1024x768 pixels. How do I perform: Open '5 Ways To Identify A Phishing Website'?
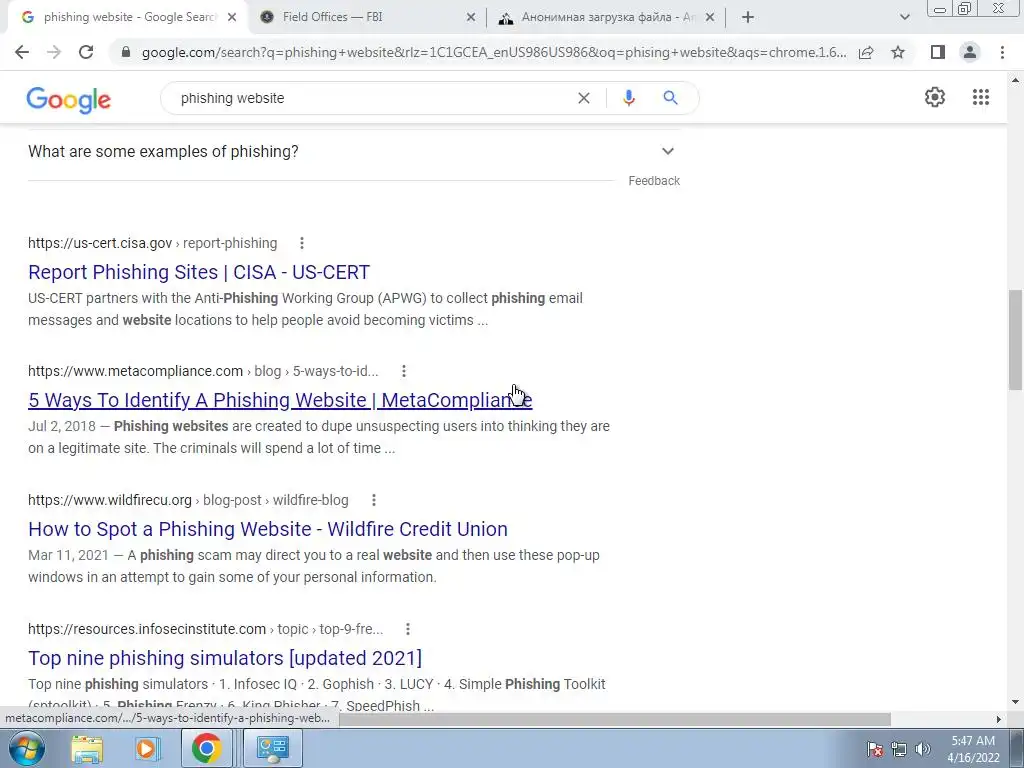[280, 400]
